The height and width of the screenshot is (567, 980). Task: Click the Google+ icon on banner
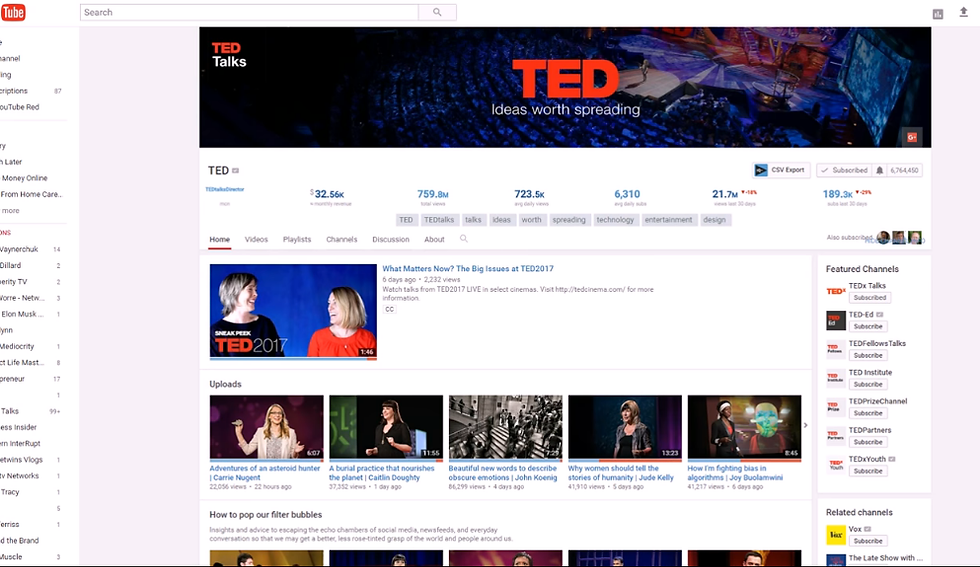coord(912,138)
